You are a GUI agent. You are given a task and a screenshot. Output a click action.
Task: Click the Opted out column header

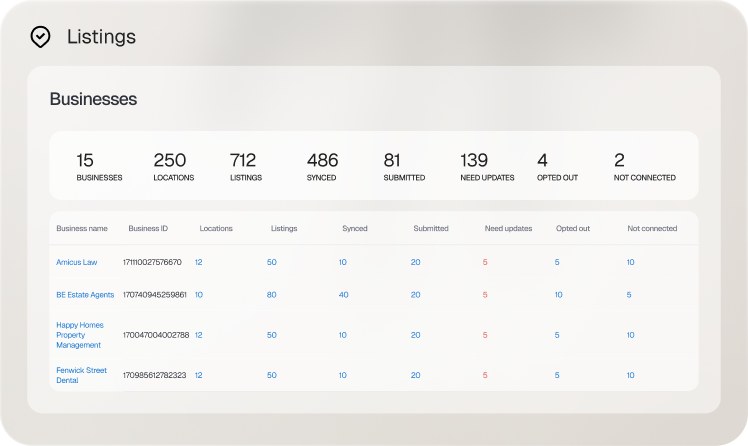(572, 228)
